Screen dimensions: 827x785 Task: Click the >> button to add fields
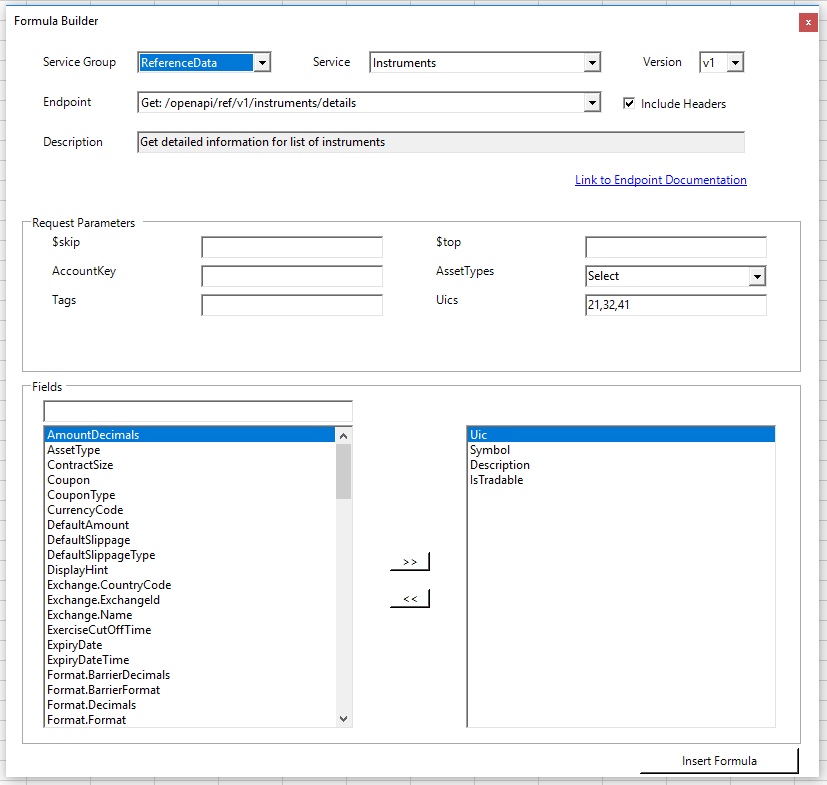pyautogui.click(x=409, y=561)
